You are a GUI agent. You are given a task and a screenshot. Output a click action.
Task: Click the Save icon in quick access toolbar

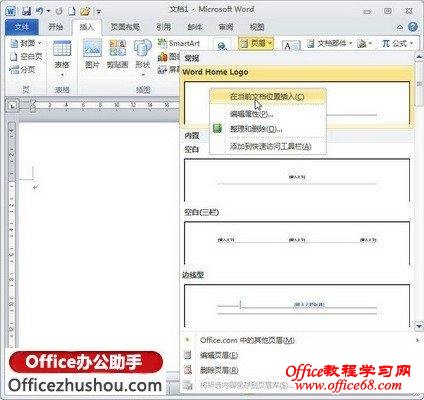tap(26, 11)
